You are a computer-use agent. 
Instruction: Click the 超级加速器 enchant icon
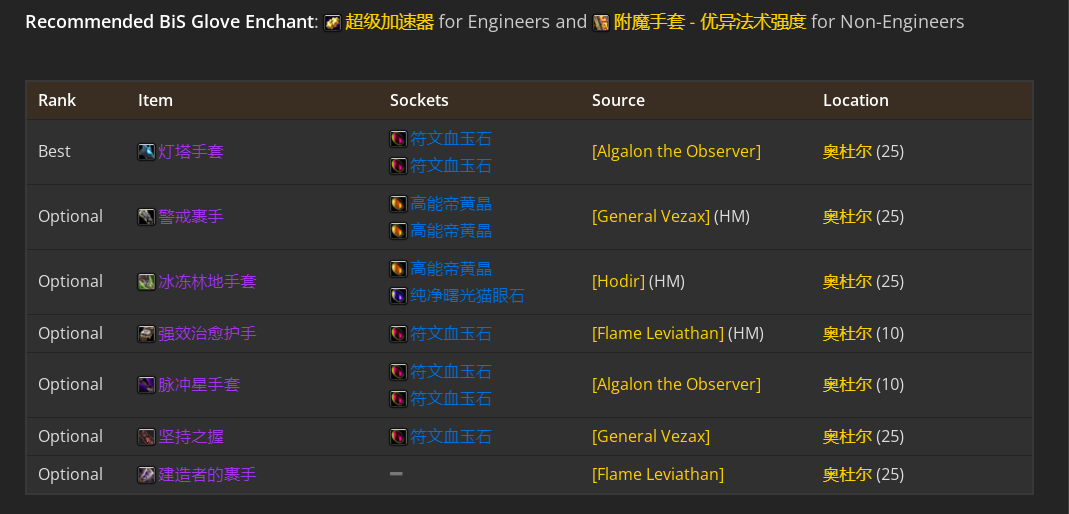tap(333, 22)
